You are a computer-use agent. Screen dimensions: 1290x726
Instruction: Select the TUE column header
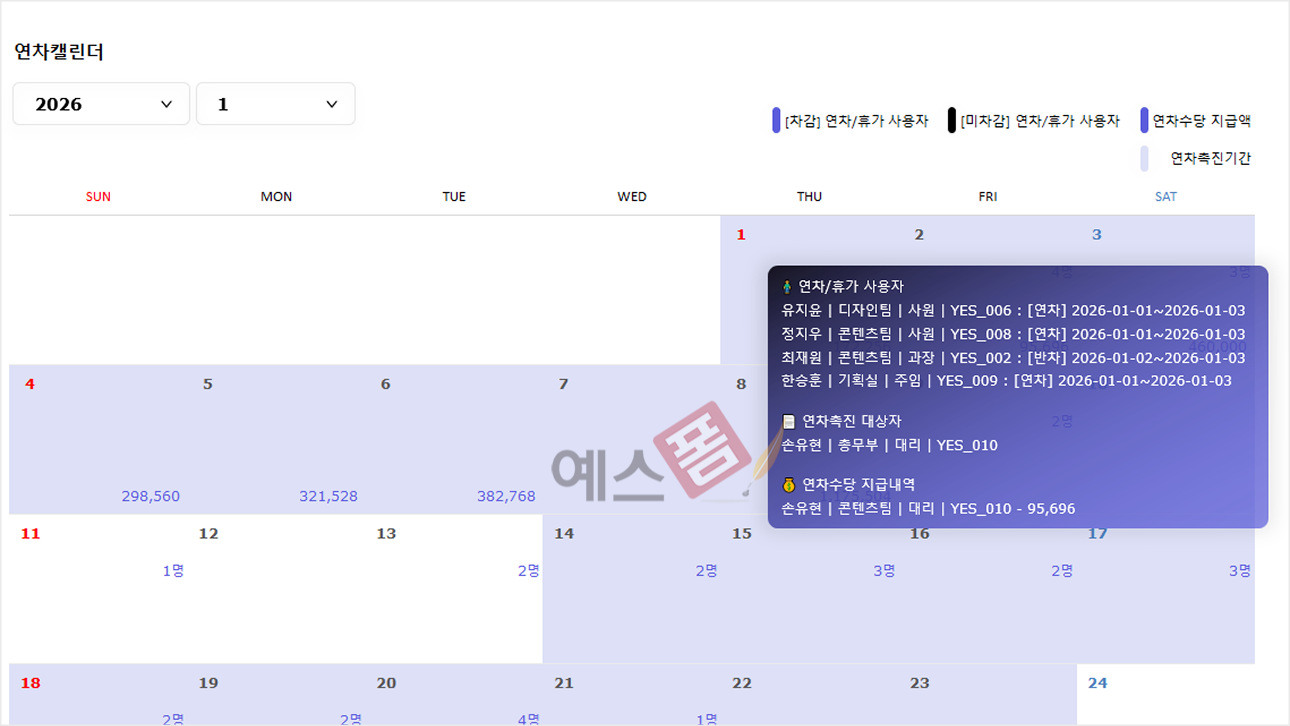pos(454,197)
